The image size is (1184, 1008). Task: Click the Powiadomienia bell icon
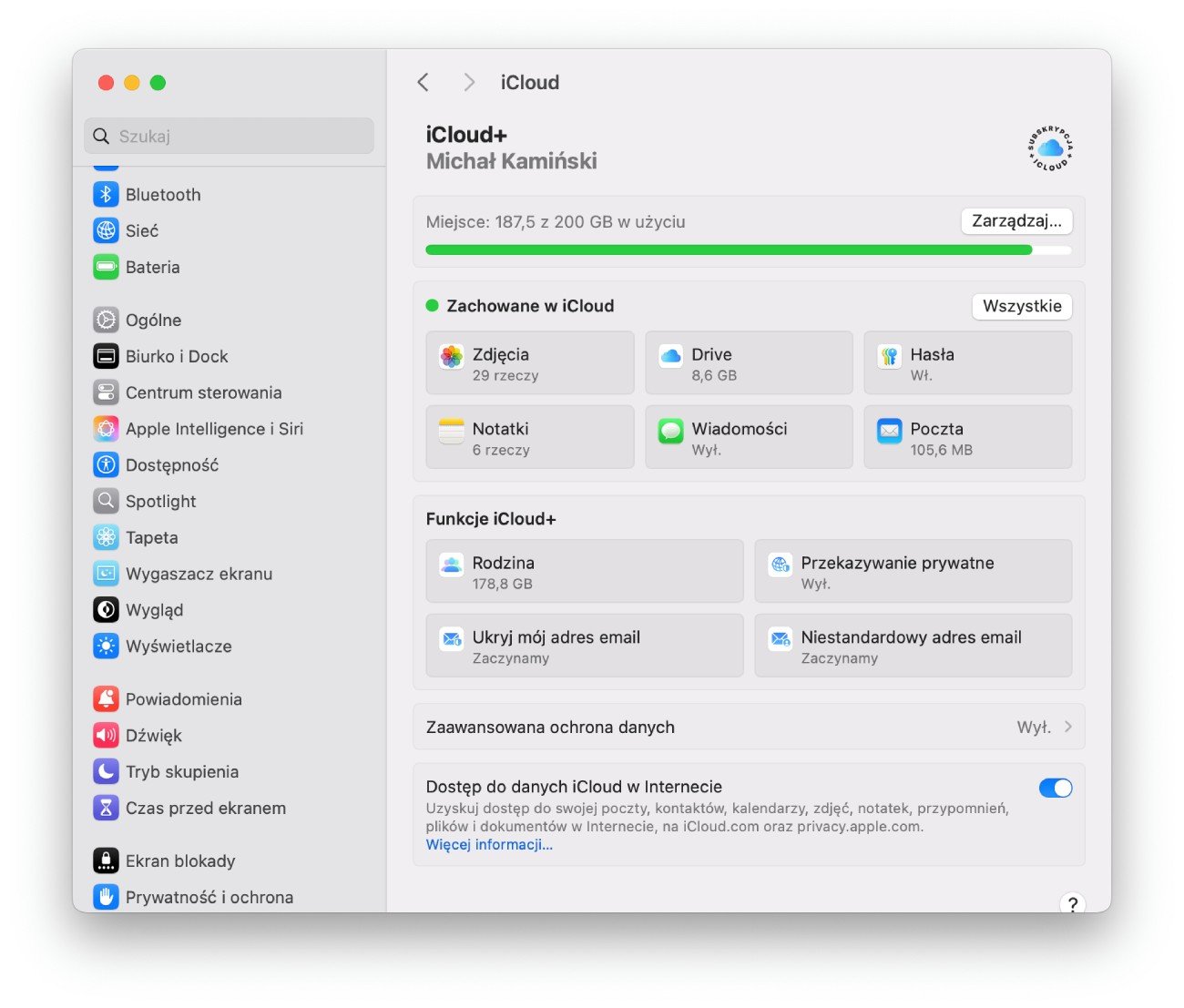pyautogui.click(x=106, y=699)
